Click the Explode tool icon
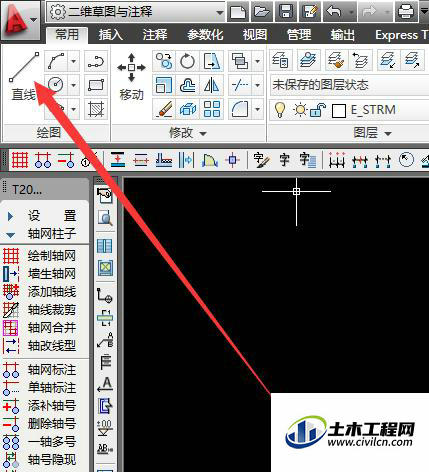This screenshot has height=472, width=429. (187, 109)
